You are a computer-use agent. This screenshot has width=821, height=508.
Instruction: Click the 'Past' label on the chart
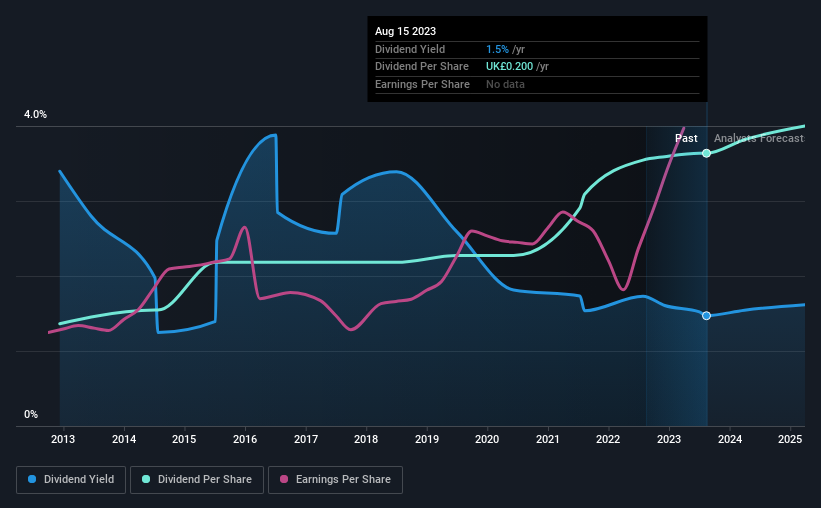(686, 138)
